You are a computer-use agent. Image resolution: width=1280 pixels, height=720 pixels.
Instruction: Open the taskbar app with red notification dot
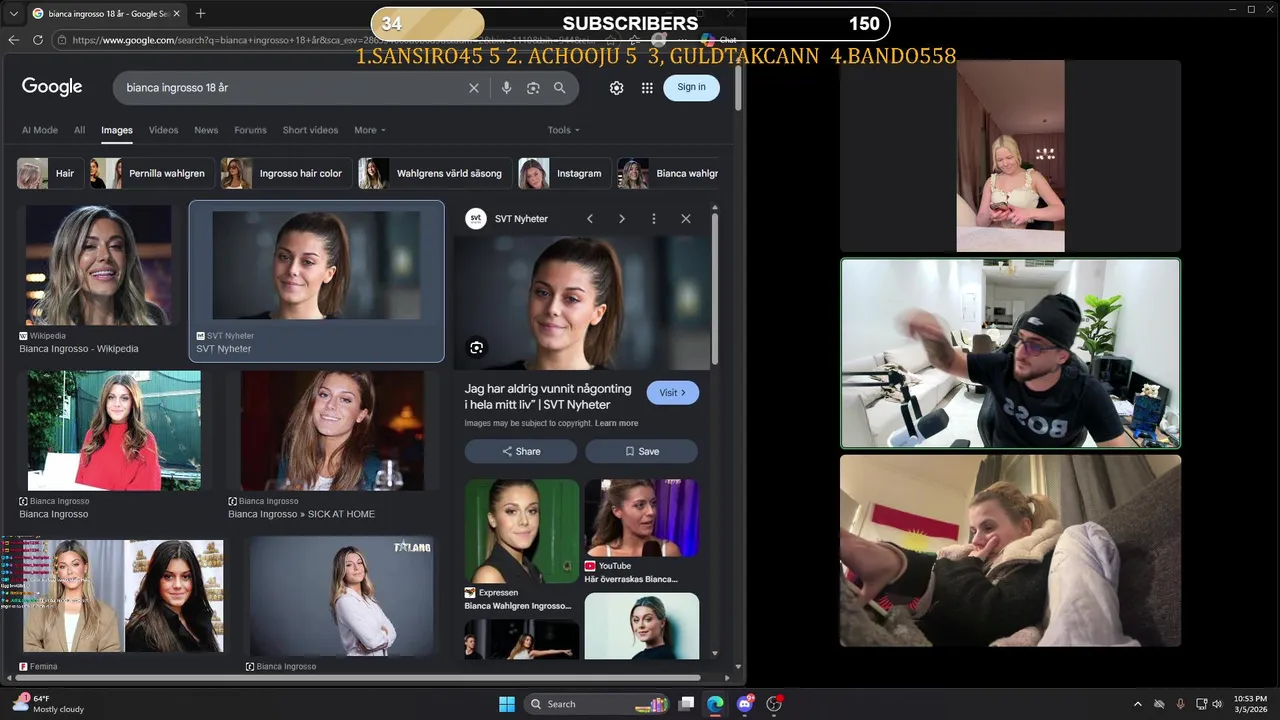pyautogui.click(x=773, y=704)
